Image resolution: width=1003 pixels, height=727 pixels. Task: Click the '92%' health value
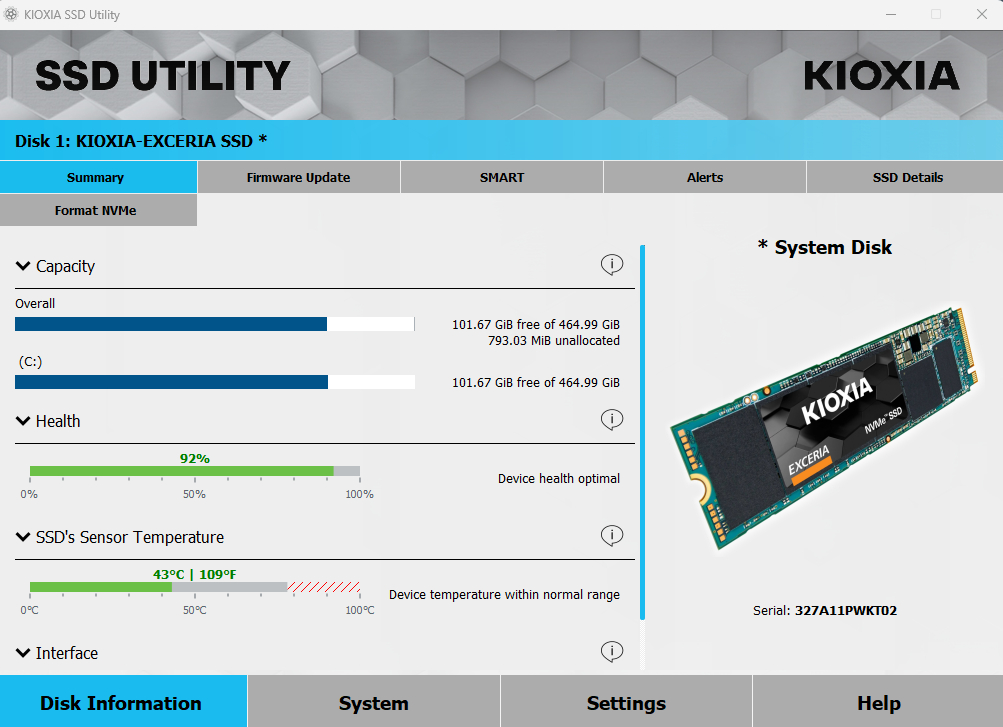(194, 458)
